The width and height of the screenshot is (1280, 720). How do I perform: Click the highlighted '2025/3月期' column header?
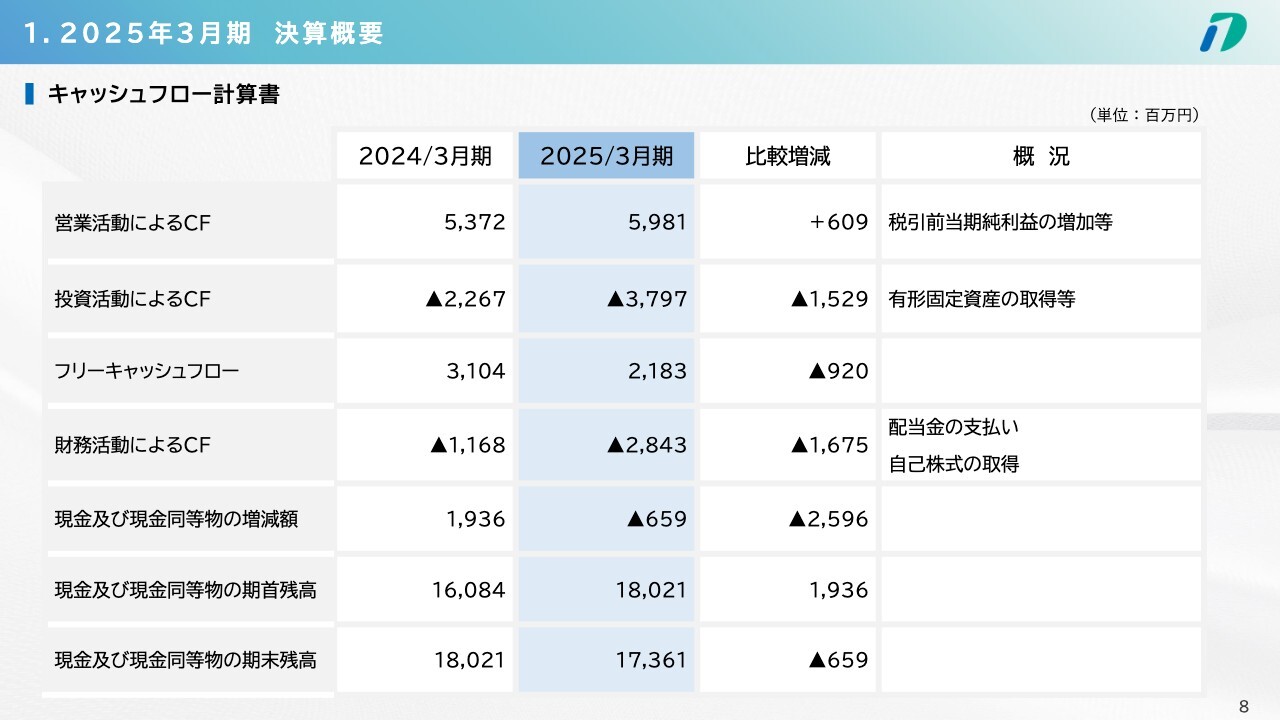point(606,156)
